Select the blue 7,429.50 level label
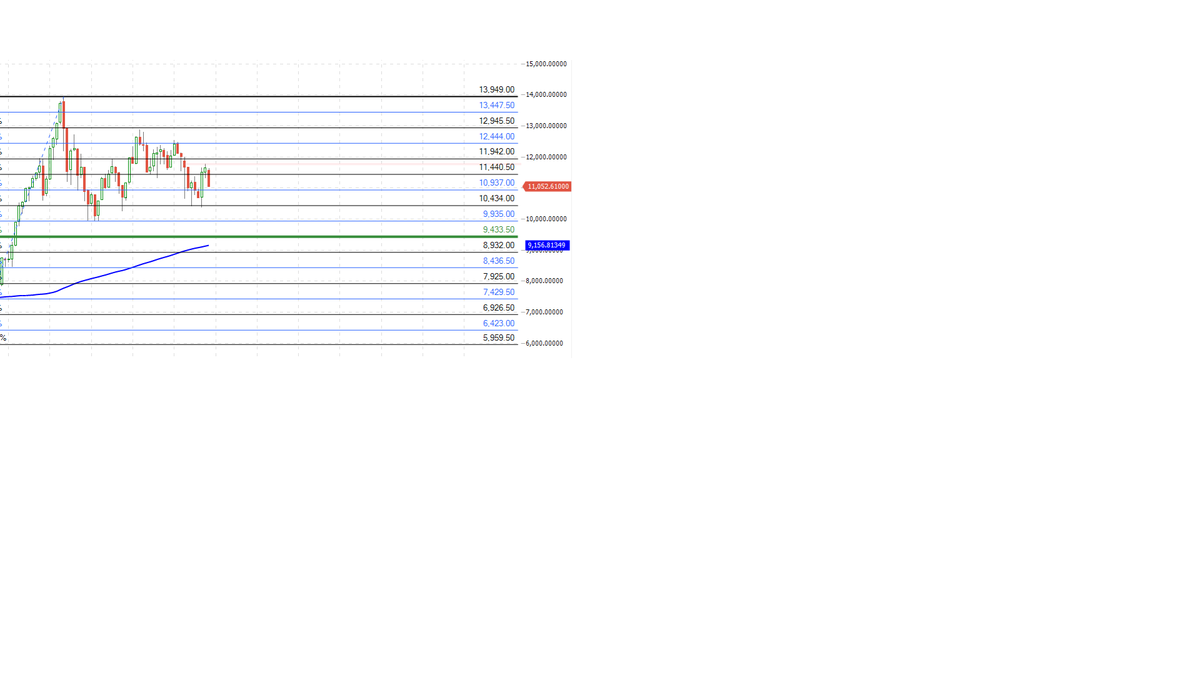The height and width of the screenshot is (675, 1200). coord(499,292)
